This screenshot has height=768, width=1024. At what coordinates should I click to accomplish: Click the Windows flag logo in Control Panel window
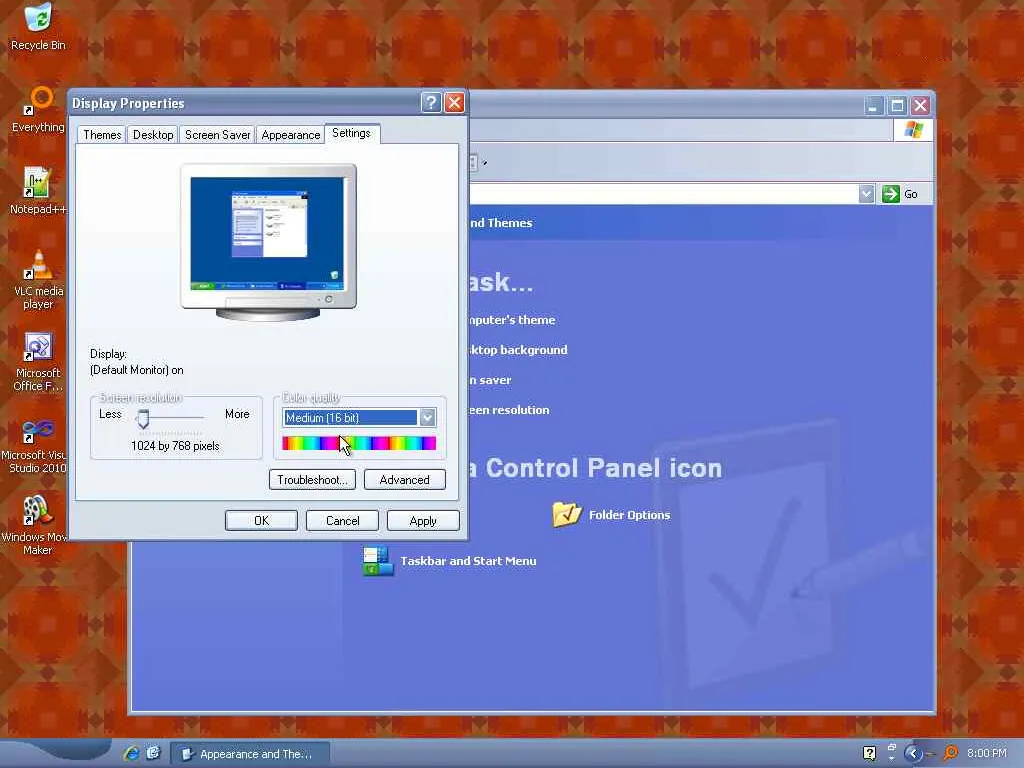(913, 130)
